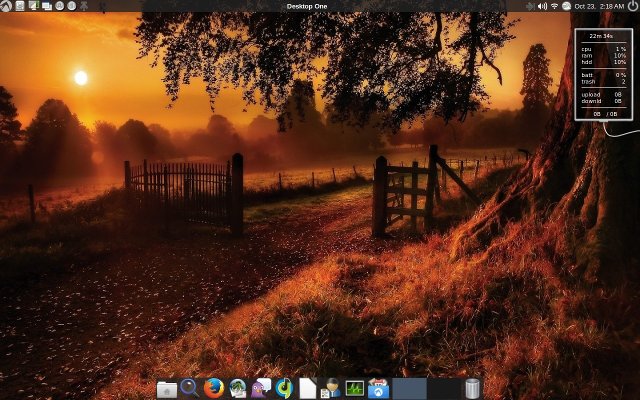Click the round white tray icon beside date

pyautogui.click(x=566, y=6)
